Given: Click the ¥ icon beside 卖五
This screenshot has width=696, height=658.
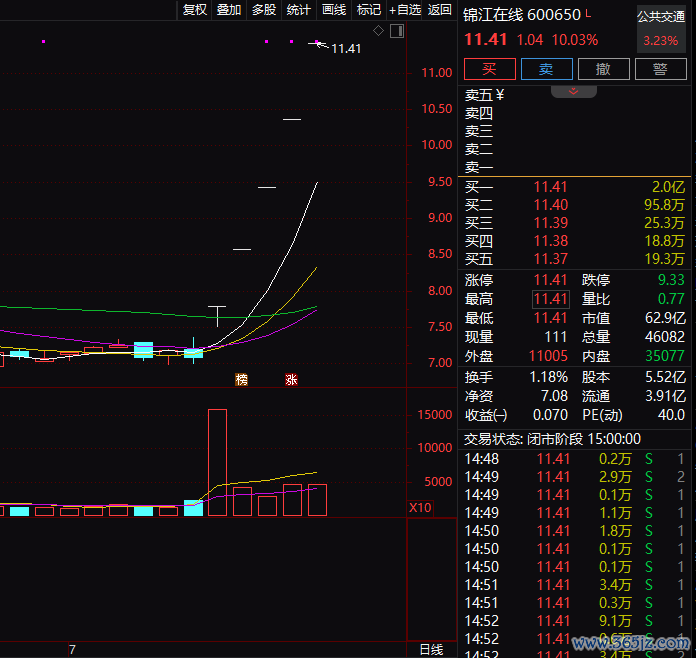Looking at the screenshot, I should [500, 95].
